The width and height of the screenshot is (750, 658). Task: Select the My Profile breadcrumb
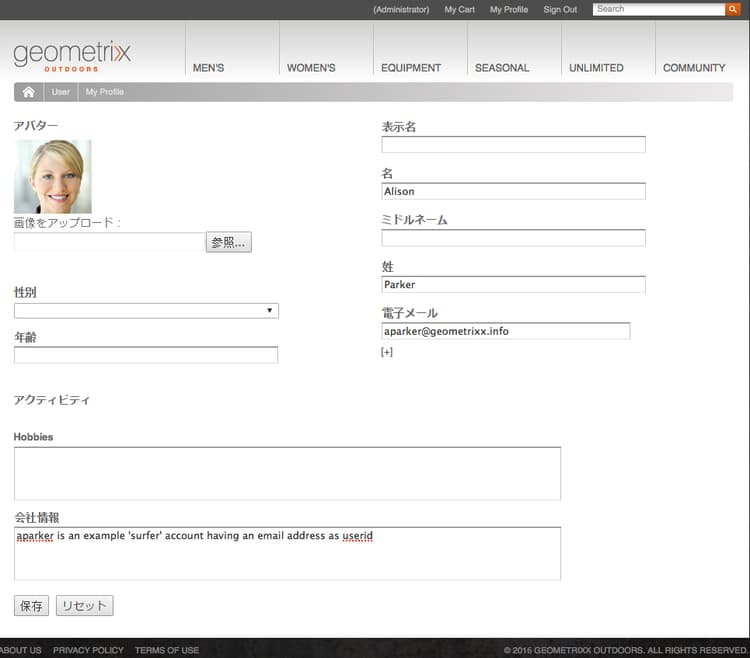tap(105, 92)
